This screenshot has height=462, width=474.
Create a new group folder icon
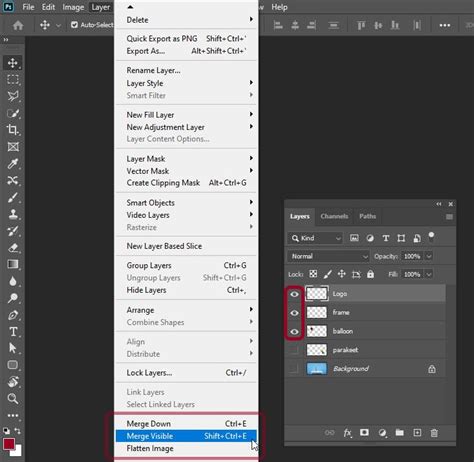pos(399,433)
